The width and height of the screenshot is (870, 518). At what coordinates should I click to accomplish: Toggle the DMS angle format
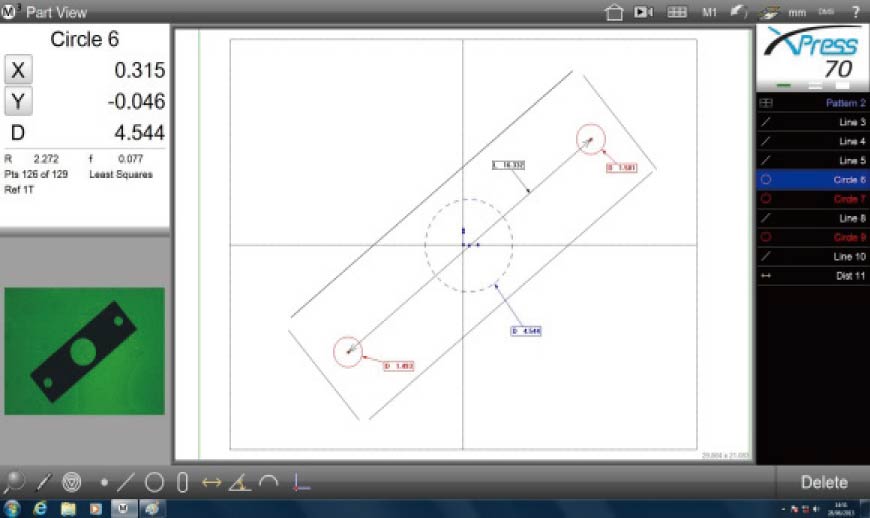pos(826,12)
